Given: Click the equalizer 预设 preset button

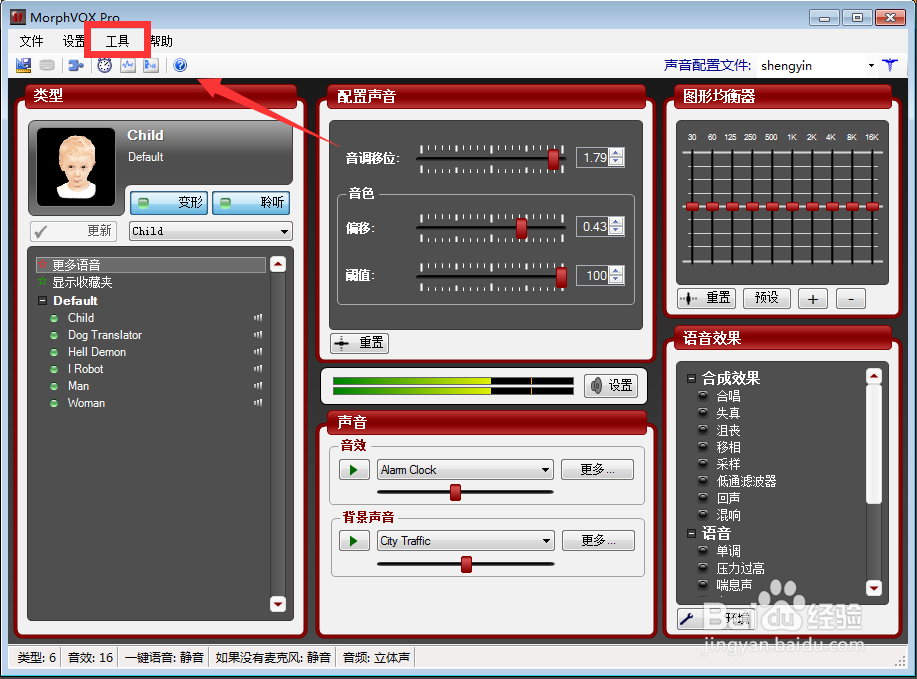Looking at the screenshot, I should click(767, 298).
